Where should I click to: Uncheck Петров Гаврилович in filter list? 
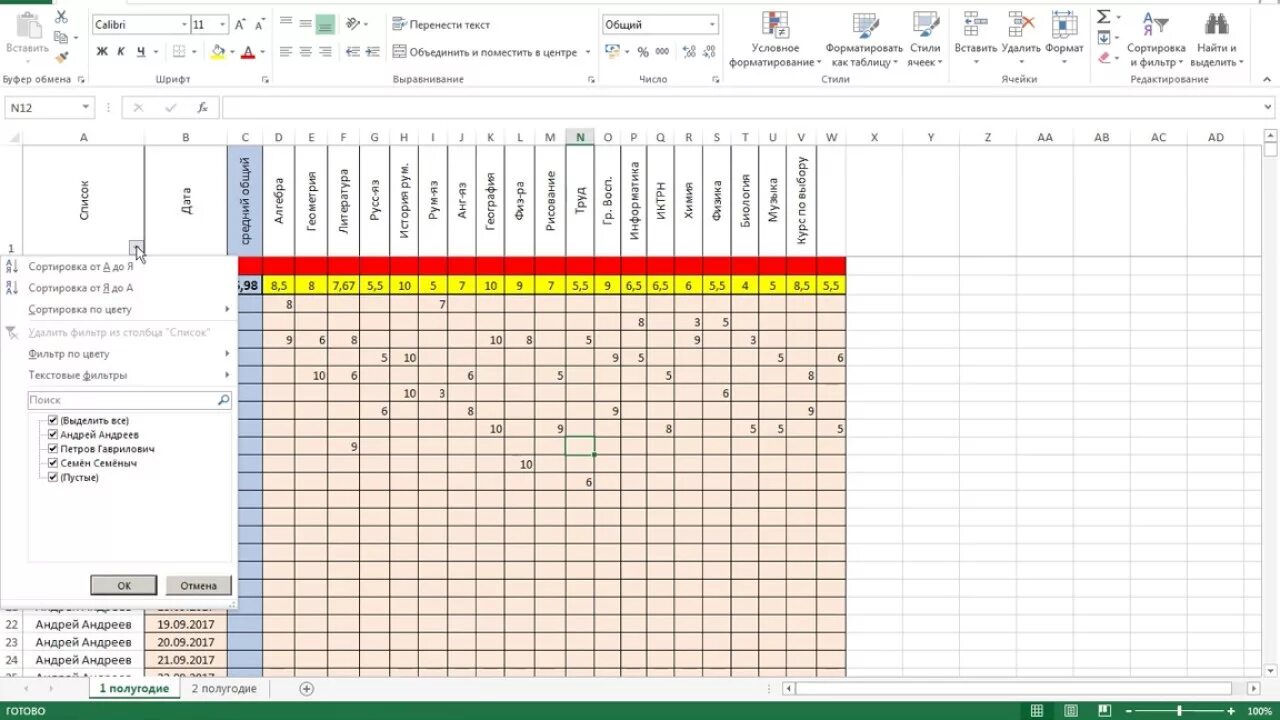point(53,449)
